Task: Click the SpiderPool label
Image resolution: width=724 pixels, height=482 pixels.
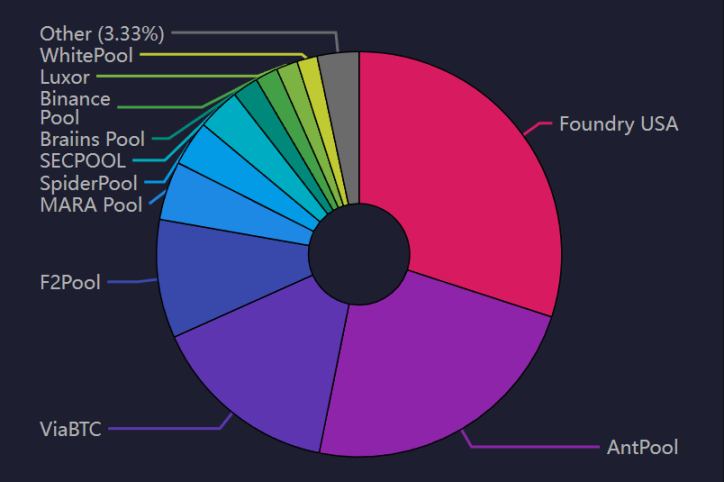Action: (x=89, y=183)
